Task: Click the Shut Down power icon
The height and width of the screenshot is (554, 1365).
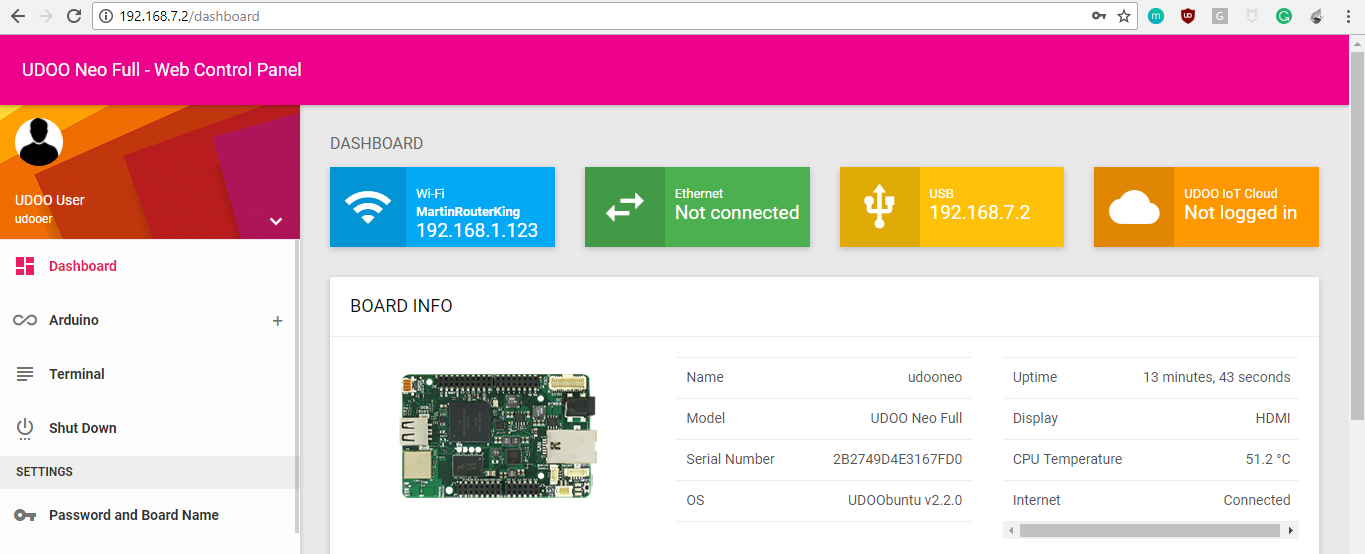Action: click(25, 428)
